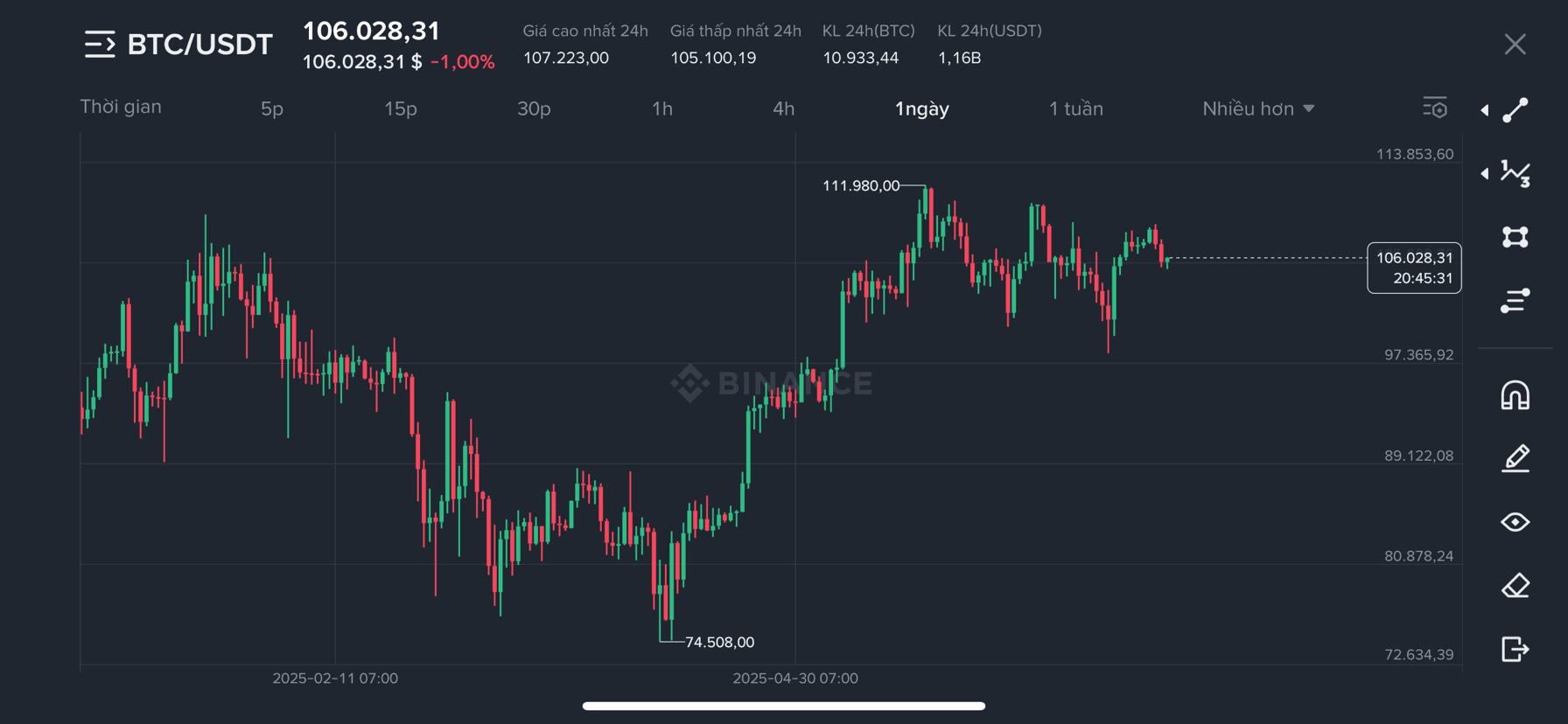Image resolution: width=1568 pixels, height=724 pixels.
Task: Expand the "Nhiều hơn" timeframe dropdown
Action: coord(1258,108)
